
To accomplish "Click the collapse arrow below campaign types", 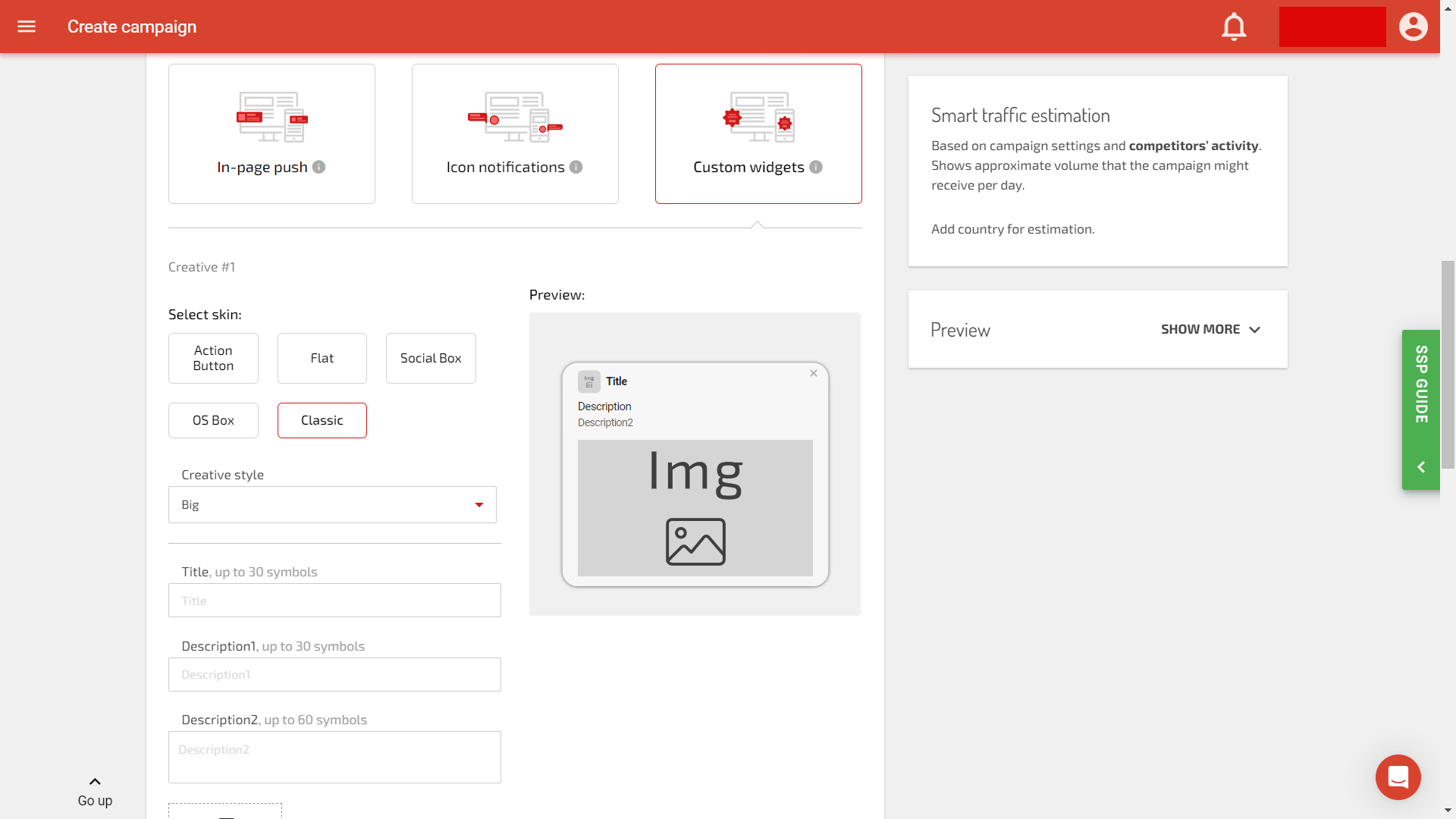I will pyautogui.click(x=758, y=222).
